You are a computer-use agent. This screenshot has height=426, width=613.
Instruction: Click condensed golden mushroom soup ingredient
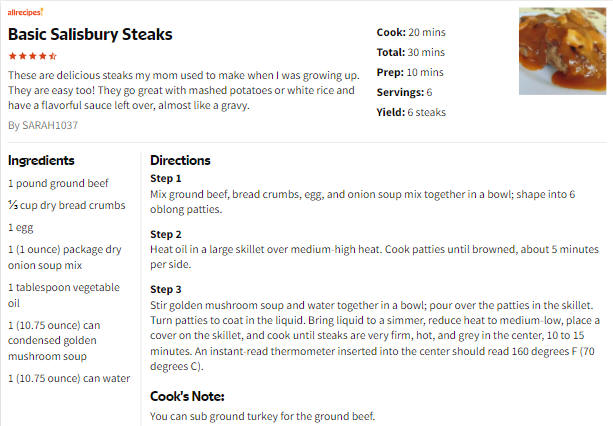[54, 340]
